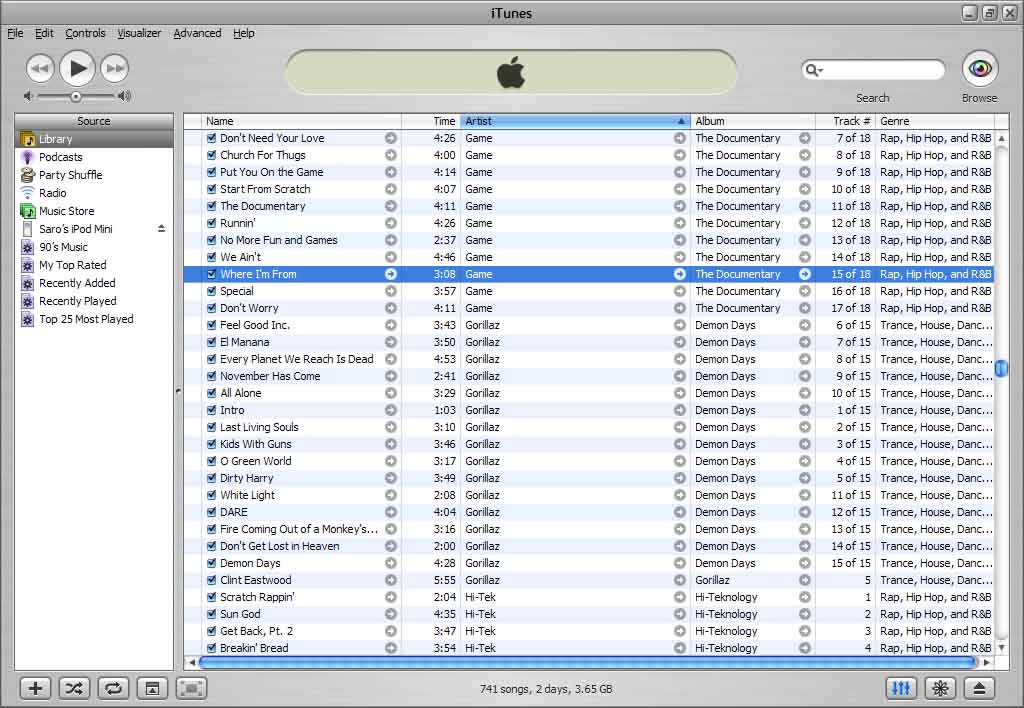The image size is (1024, 708).
Task: Click the artist arrow in Clint Eastwood row
Action: [x=679, y=580]
